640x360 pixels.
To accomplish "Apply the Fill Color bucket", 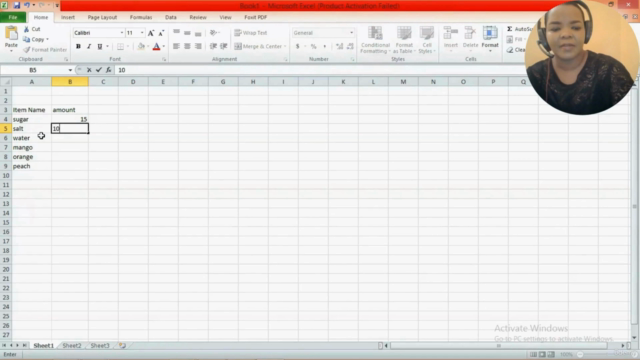I will [141, 47].
